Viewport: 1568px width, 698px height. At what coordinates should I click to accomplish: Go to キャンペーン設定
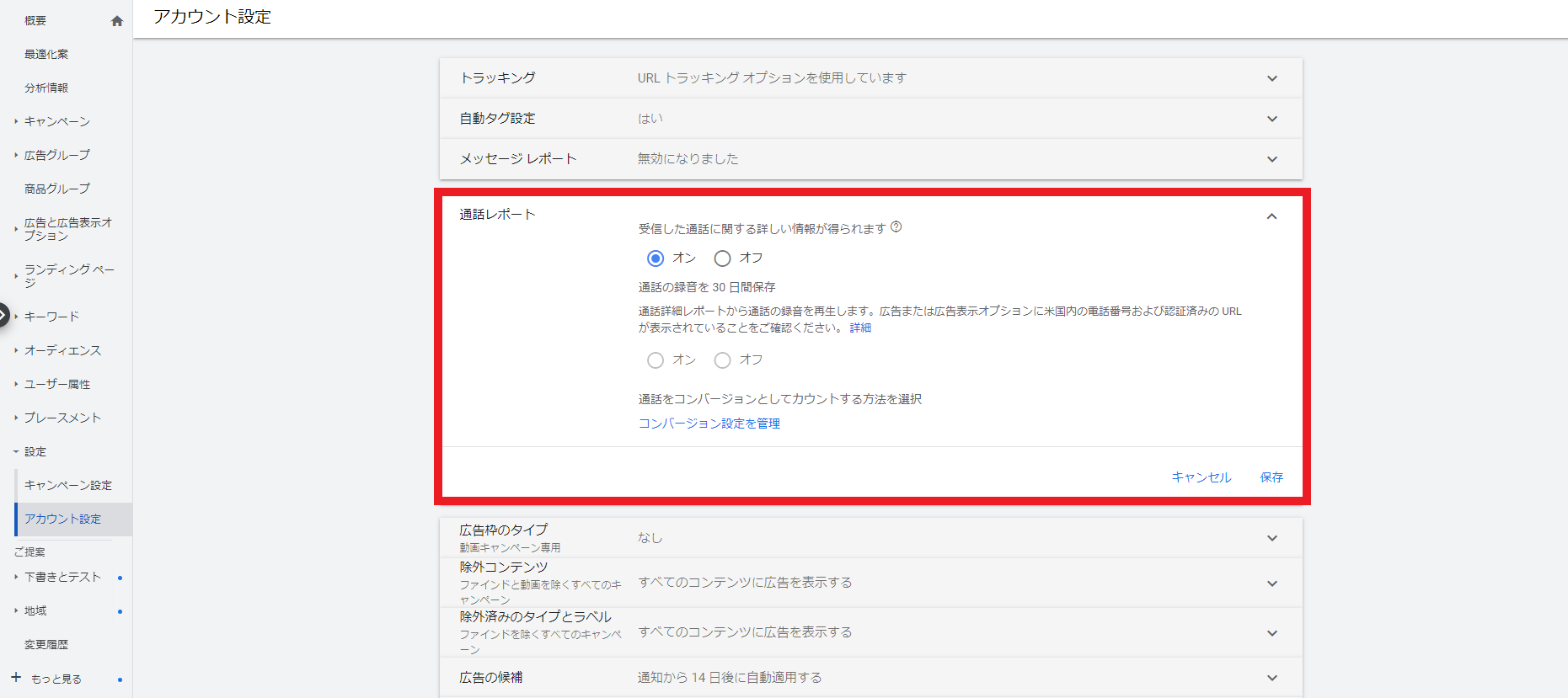(68, 485)
